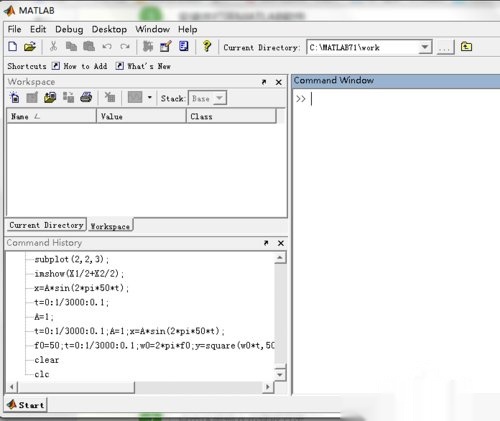Open the Desktop menu

pos(109,29)
